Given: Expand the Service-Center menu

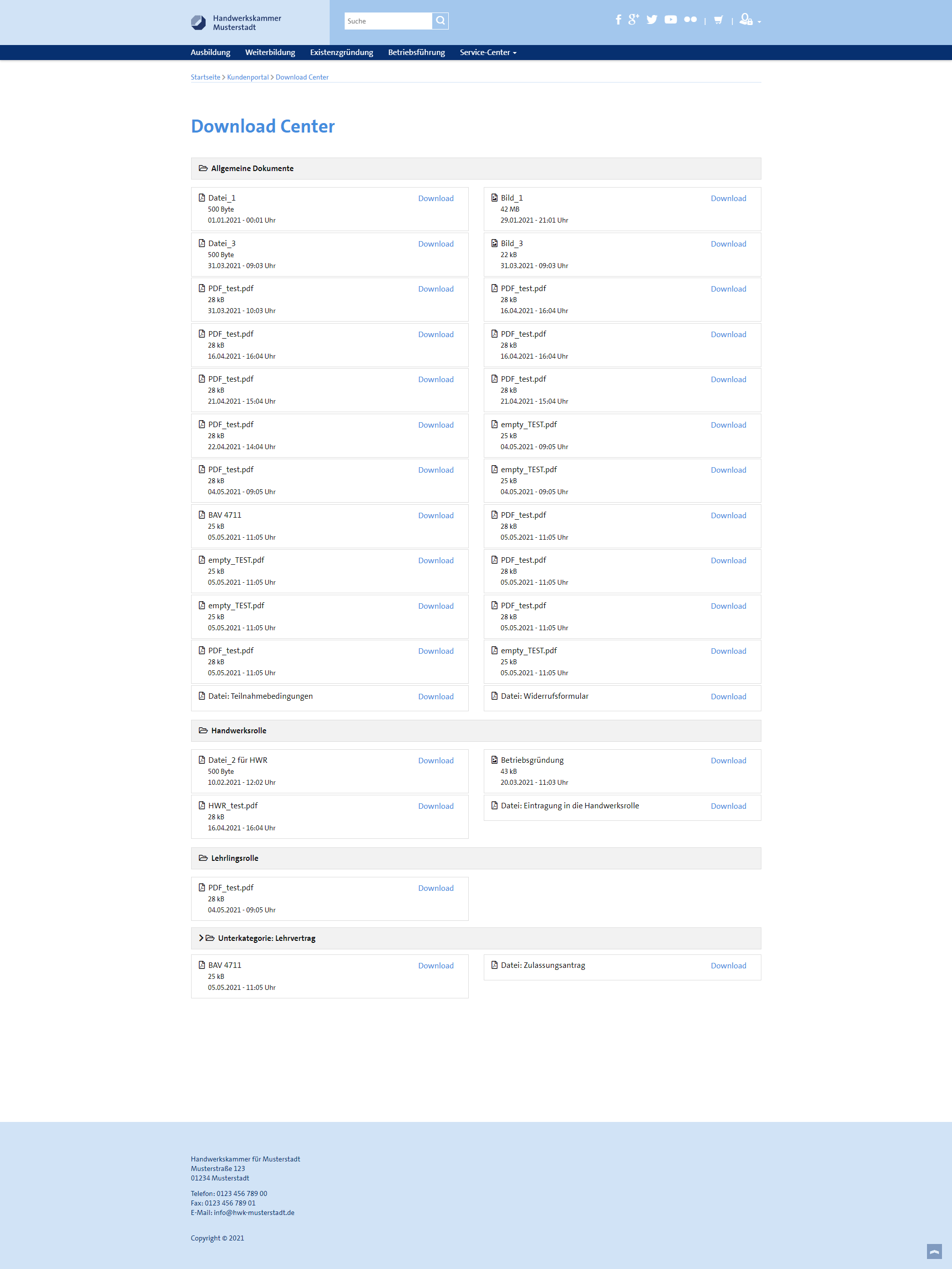Looking at the screenshot, I should click(x=488, y=52).
